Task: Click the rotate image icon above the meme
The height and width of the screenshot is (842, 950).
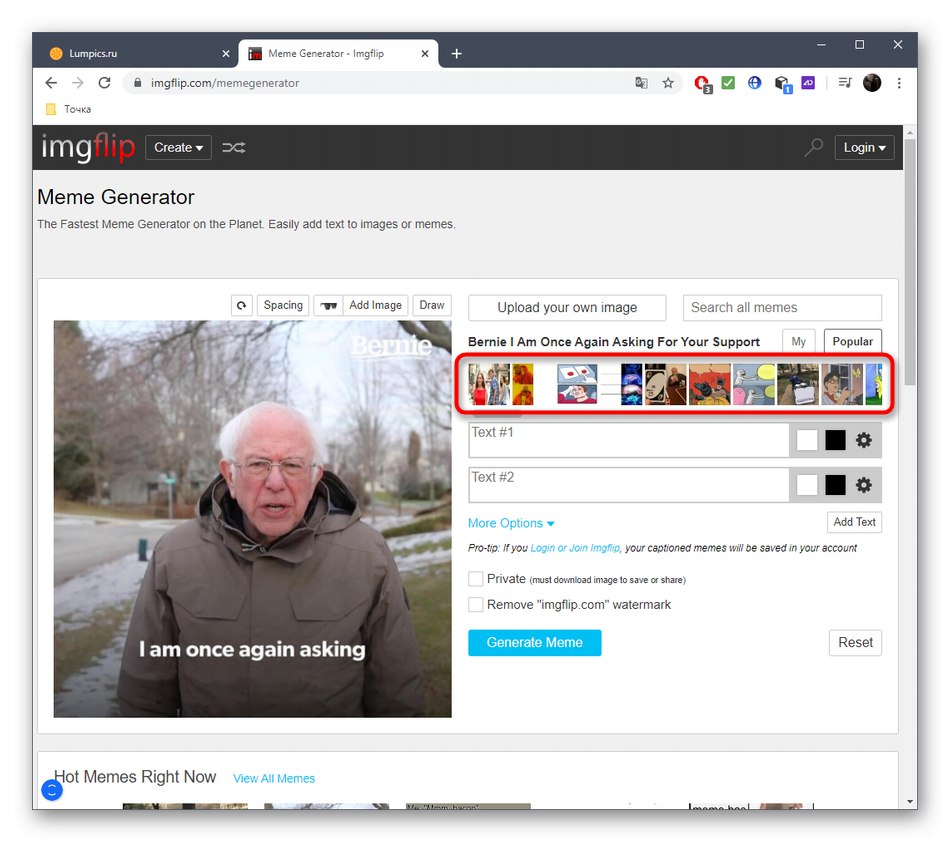Action: (x=241, y=305)
